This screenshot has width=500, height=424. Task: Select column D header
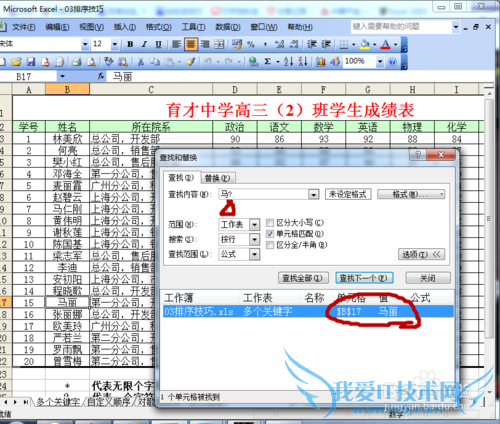[x=235, y=89]
